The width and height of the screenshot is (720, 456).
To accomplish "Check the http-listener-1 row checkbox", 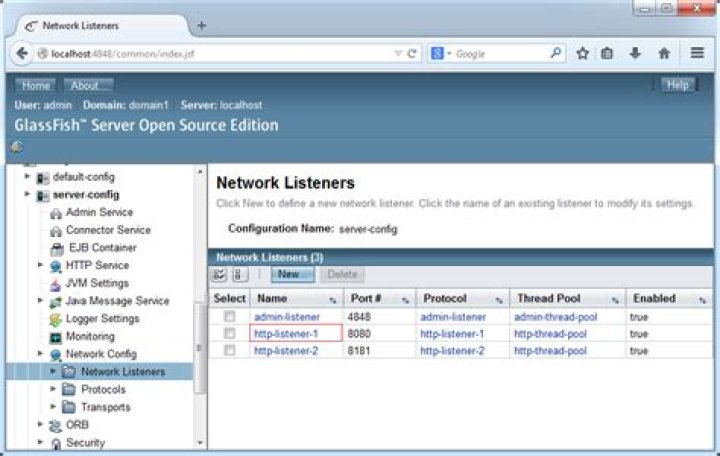I will 230,333.
